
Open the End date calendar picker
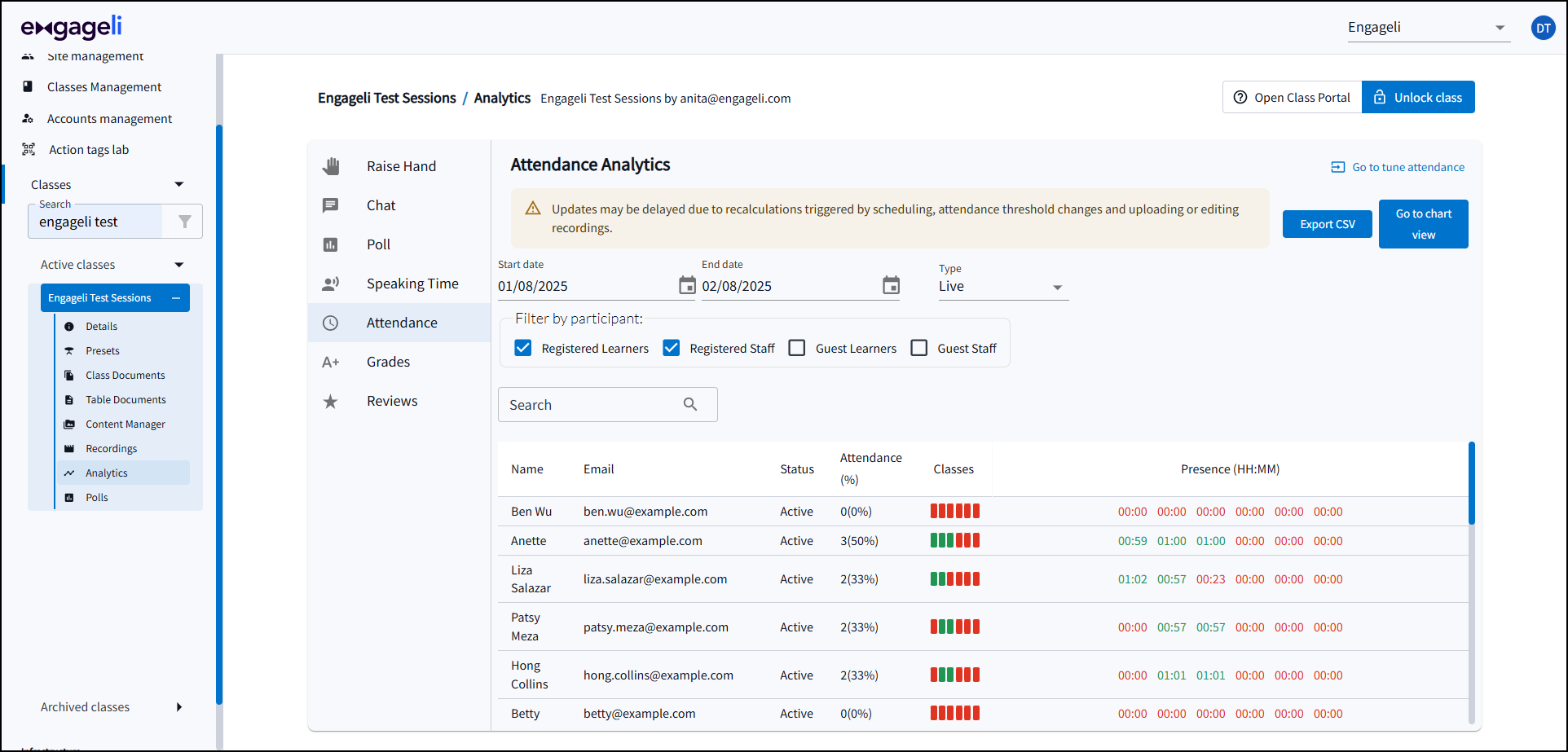pyautogui.click(x=891, y=285)
